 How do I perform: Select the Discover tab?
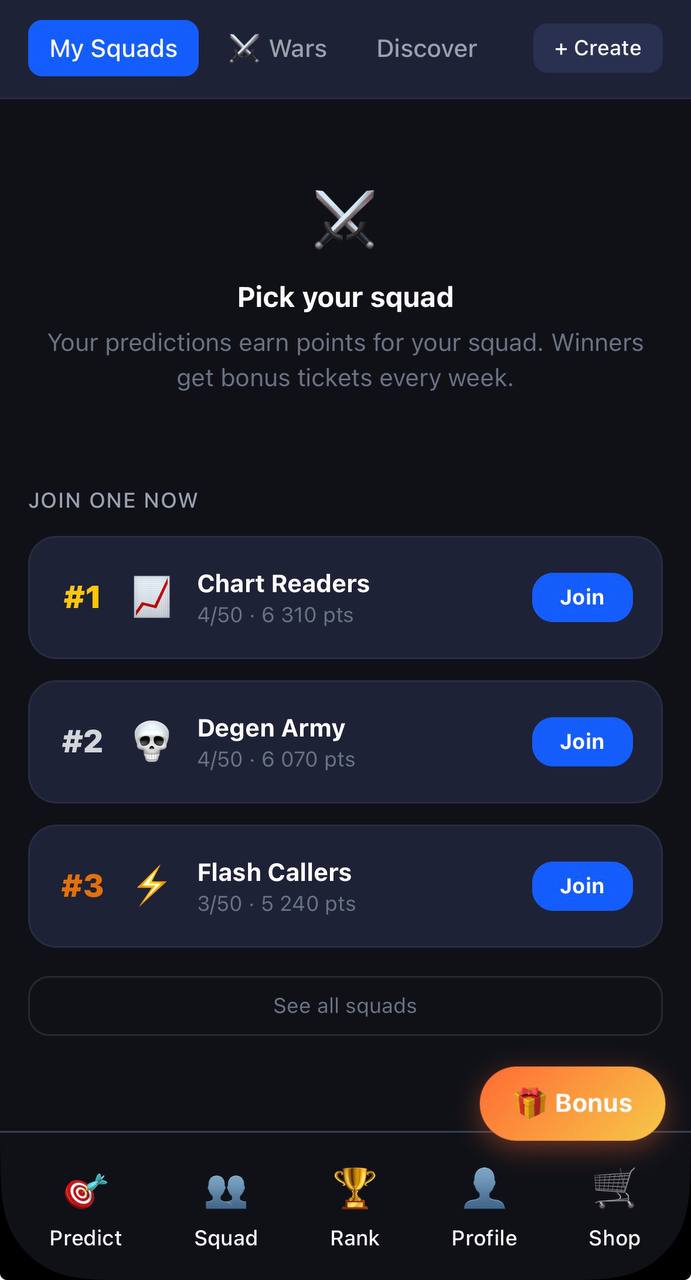427,48
